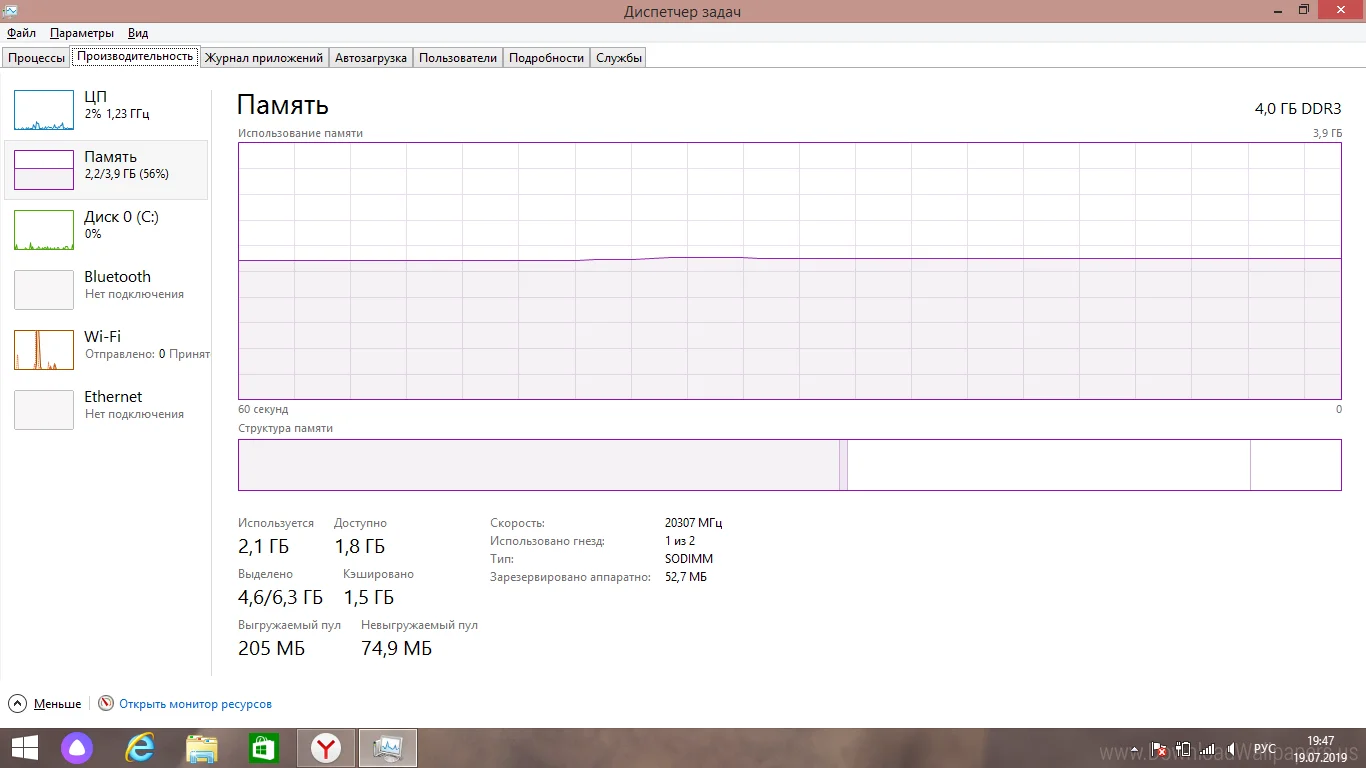Click the memory composition bar (Структура памяти)
Image resolution: width=1366 pixels, height=768 pixels.
click(789, 465)
